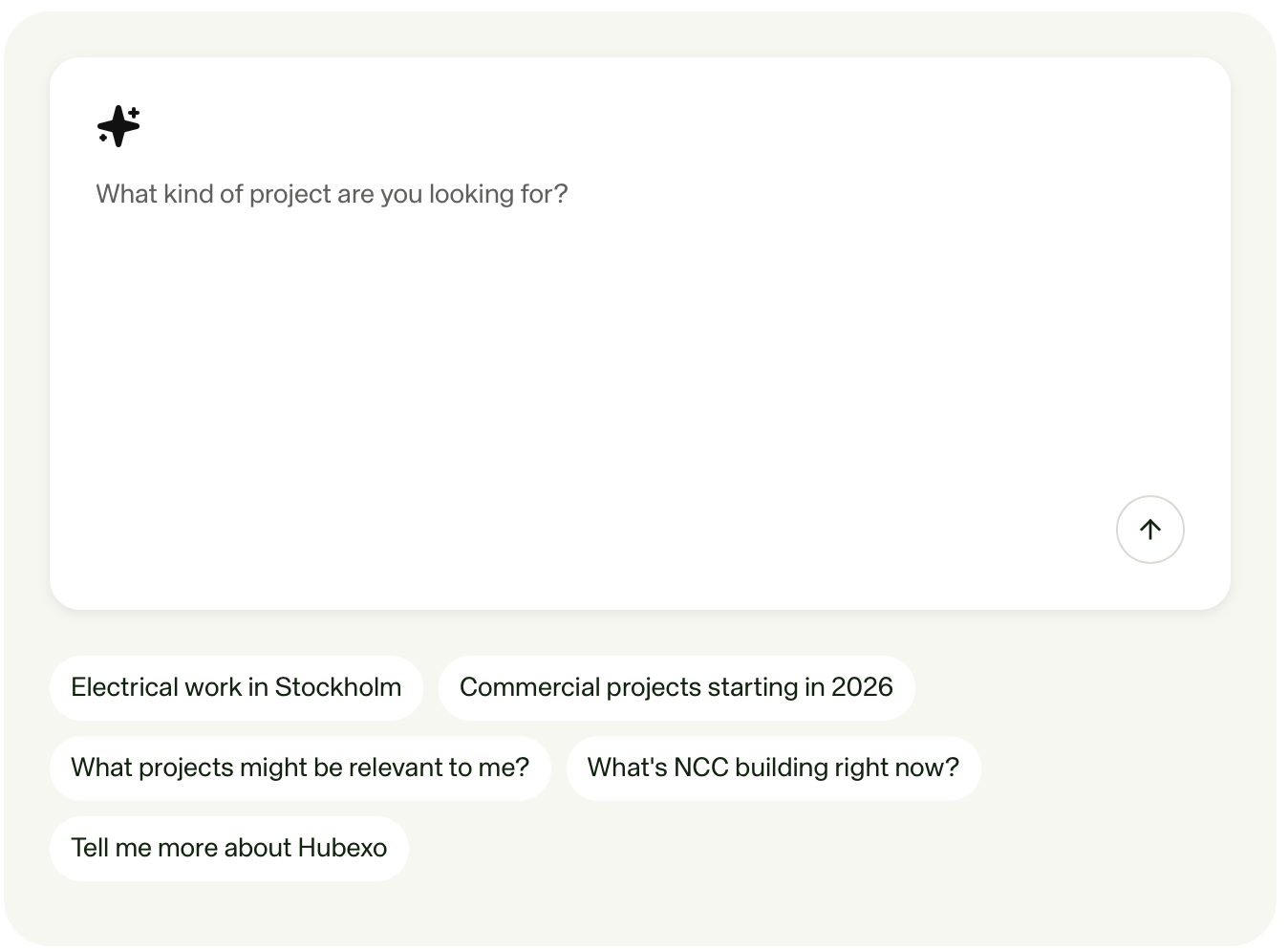Submit the prompt with the up-arrow button
Screen dimensions: 1288x952
coord(1149,530)
